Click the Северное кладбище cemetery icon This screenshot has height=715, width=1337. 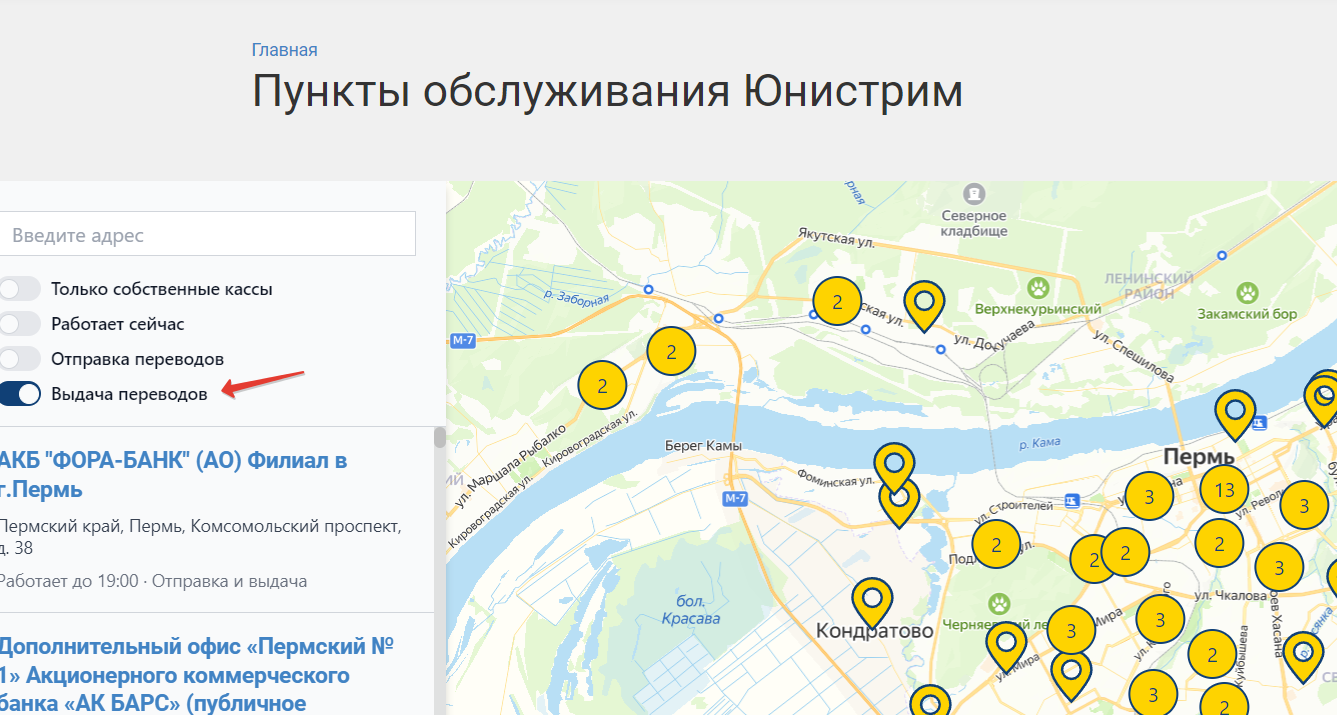[974, 193]
